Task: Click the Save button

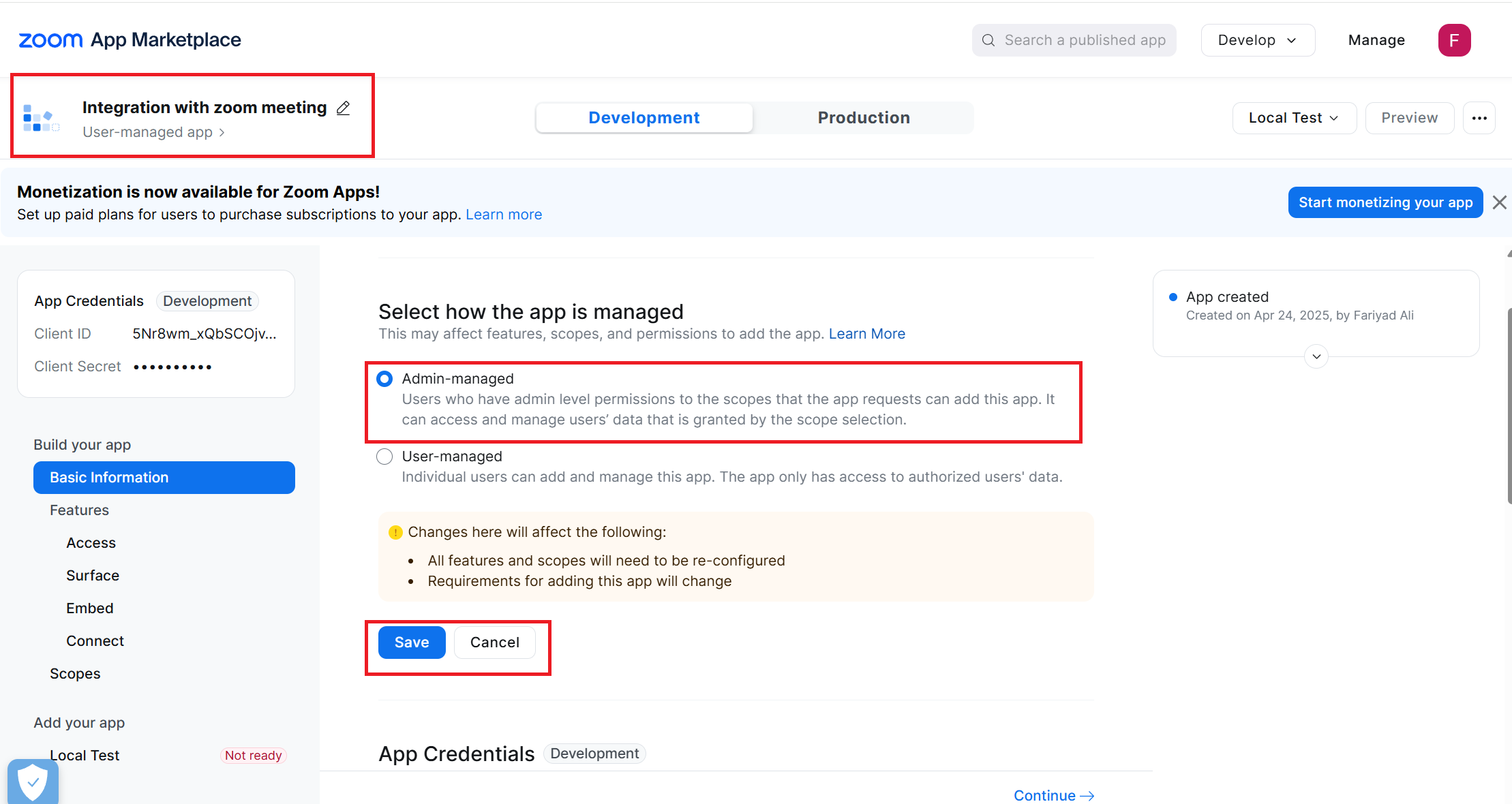Action: pyautogui.click(x=412, y=643)
